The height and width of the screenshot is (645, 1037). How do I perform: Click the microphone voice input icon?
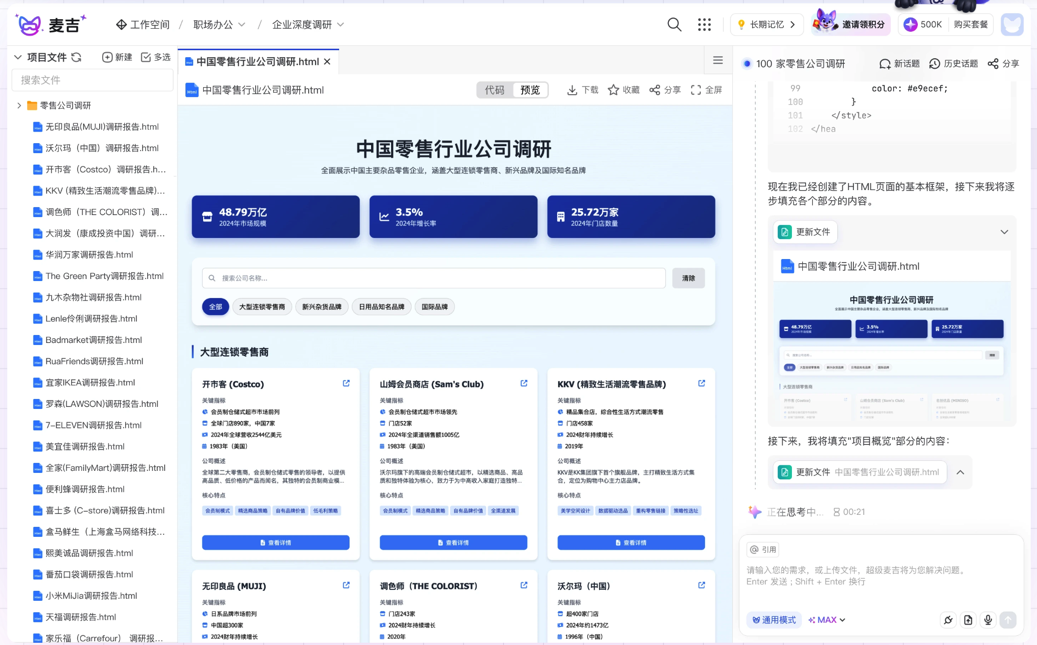[x=987, y=620]
